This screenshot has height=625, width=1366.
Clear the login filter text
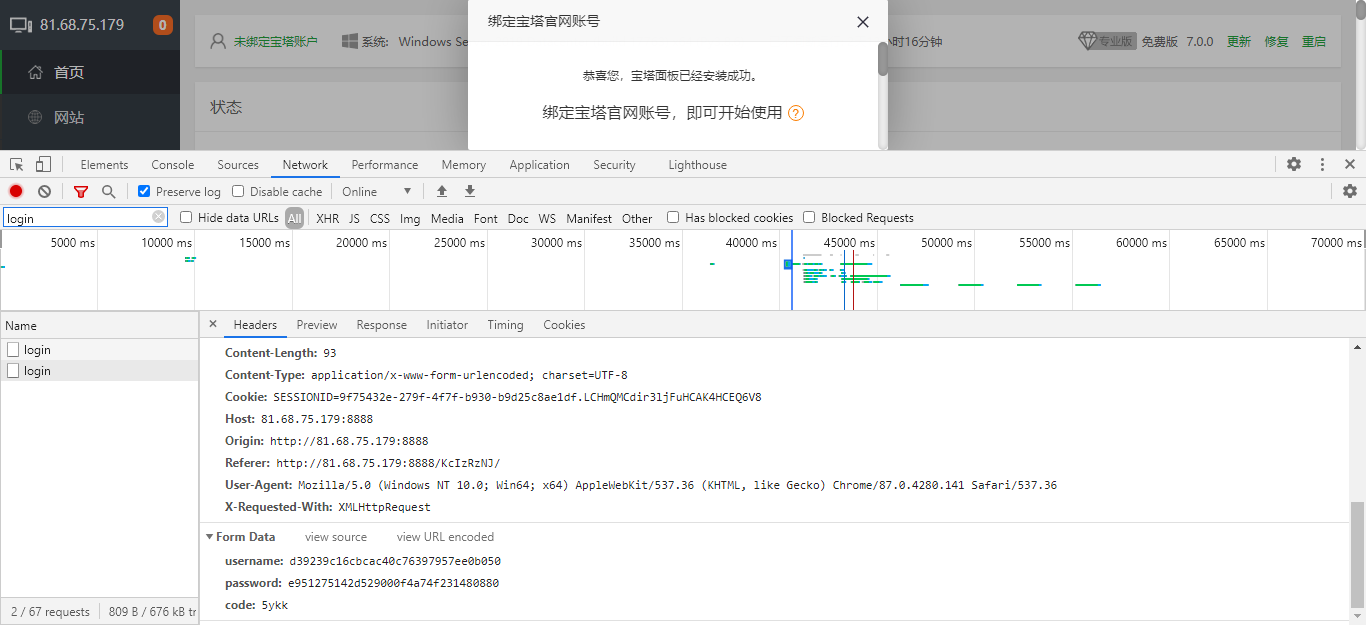(158, 217)
